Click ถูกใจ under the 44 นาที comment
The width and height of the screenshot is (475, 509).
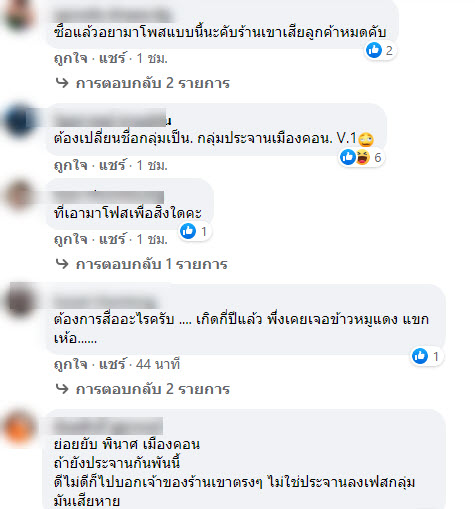pyautogui.click(x=71, y=364)
